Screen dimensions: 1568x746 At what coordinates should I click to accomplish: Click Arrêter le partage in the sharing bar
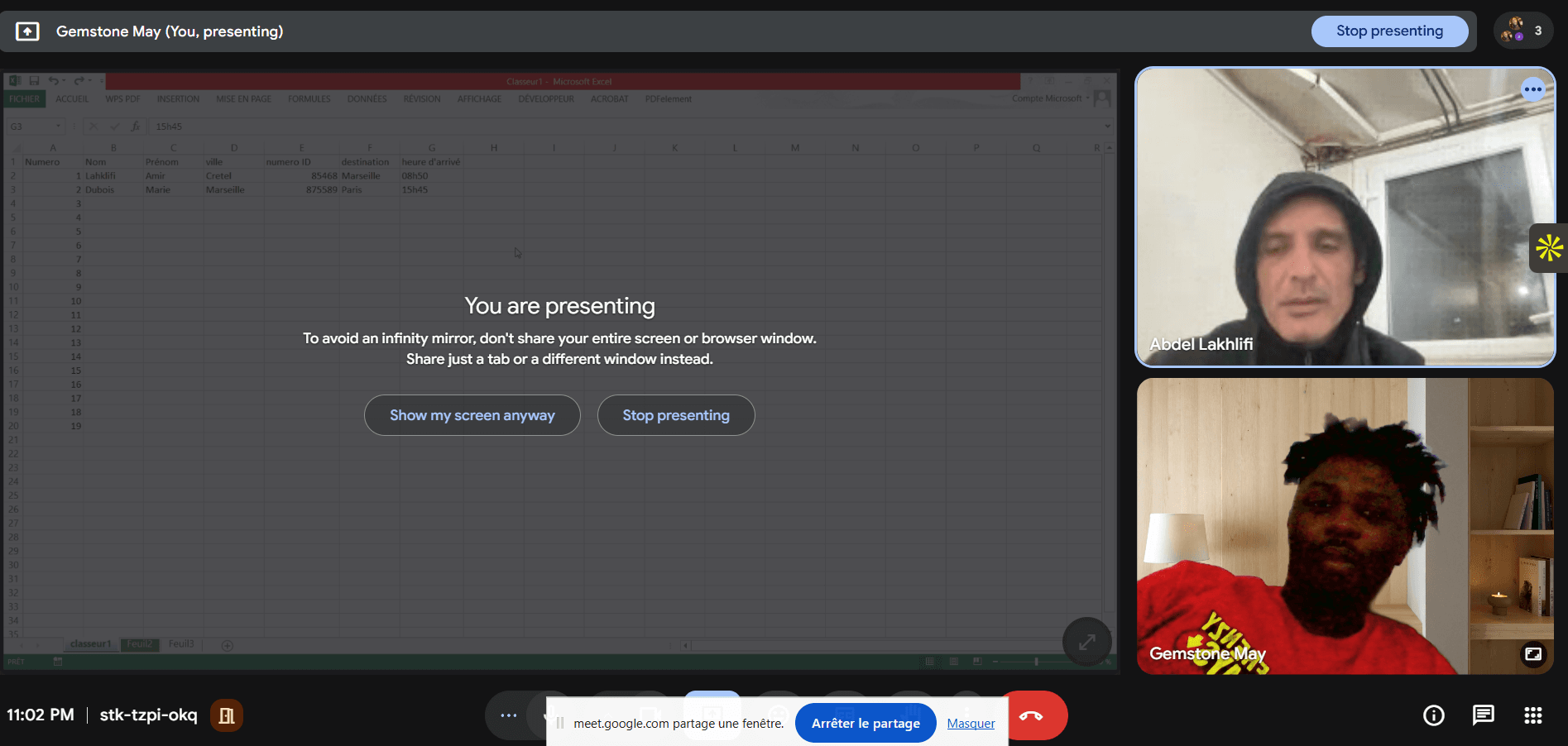pos(866,723)
